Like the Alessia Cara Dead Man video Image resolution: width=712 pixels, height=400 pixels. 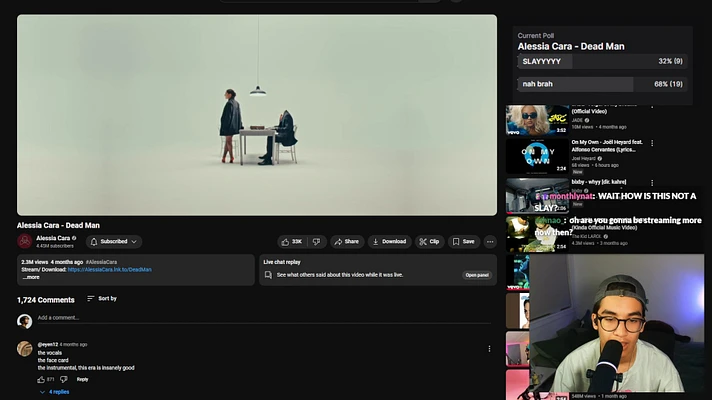[292, 242]
